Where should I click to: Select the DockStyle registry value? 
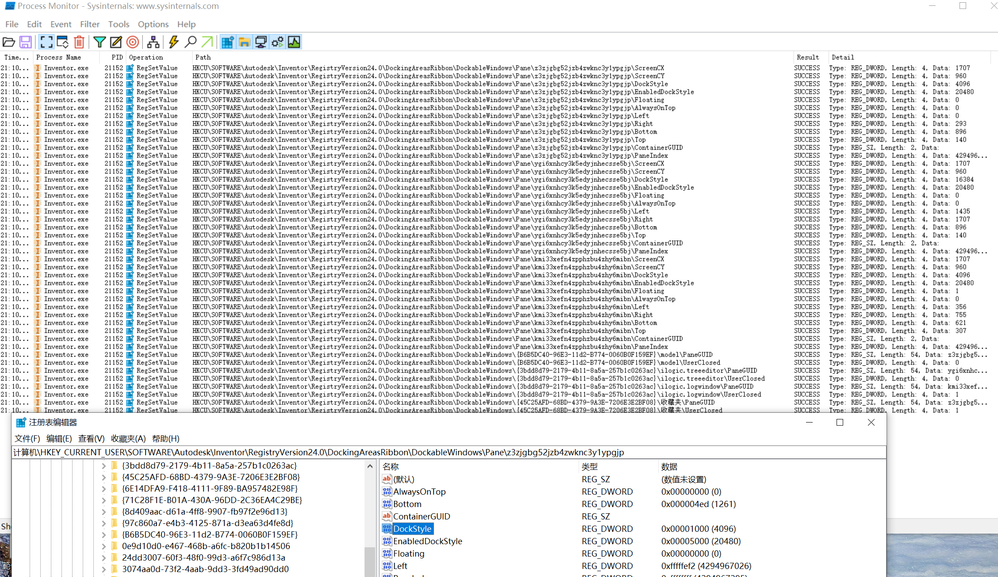(412, 529)
